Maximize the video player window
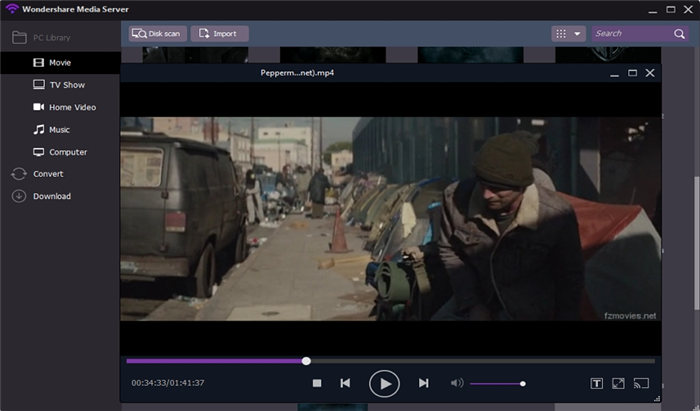Image resolution: width=700 pixels, height=411 pixels. coord(632,73)
